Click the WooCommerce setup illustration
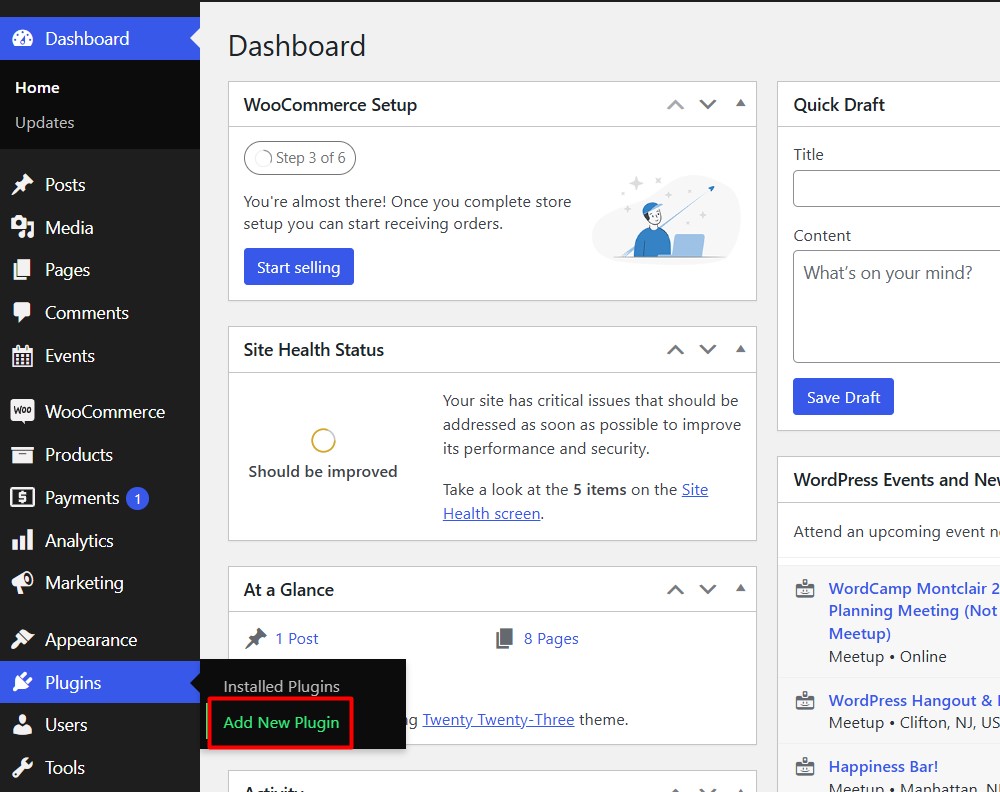The height and width of the screenshot is (792, 1000). [x=666, y=217]
